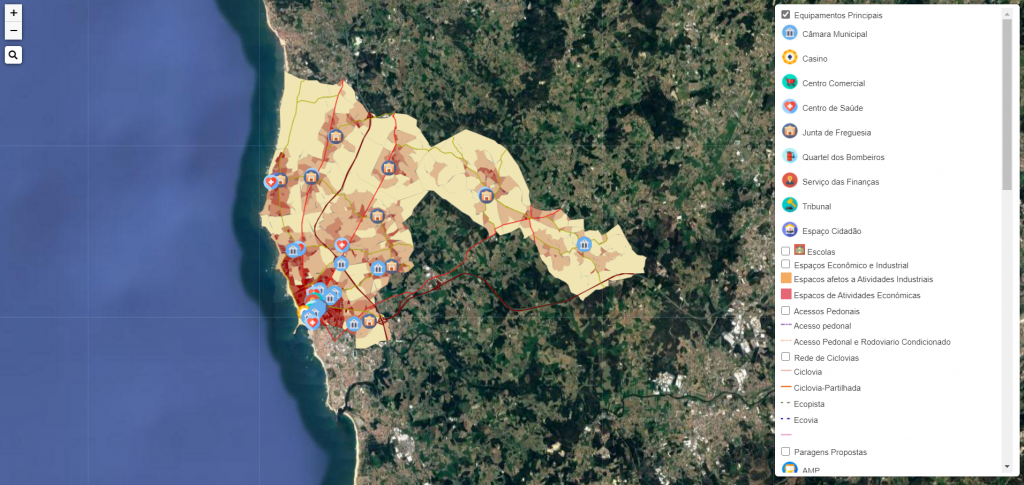Click the Serviço das Finanças legend icon
The height and width of the screenshot is (485, 1024).
click(790, 180)
